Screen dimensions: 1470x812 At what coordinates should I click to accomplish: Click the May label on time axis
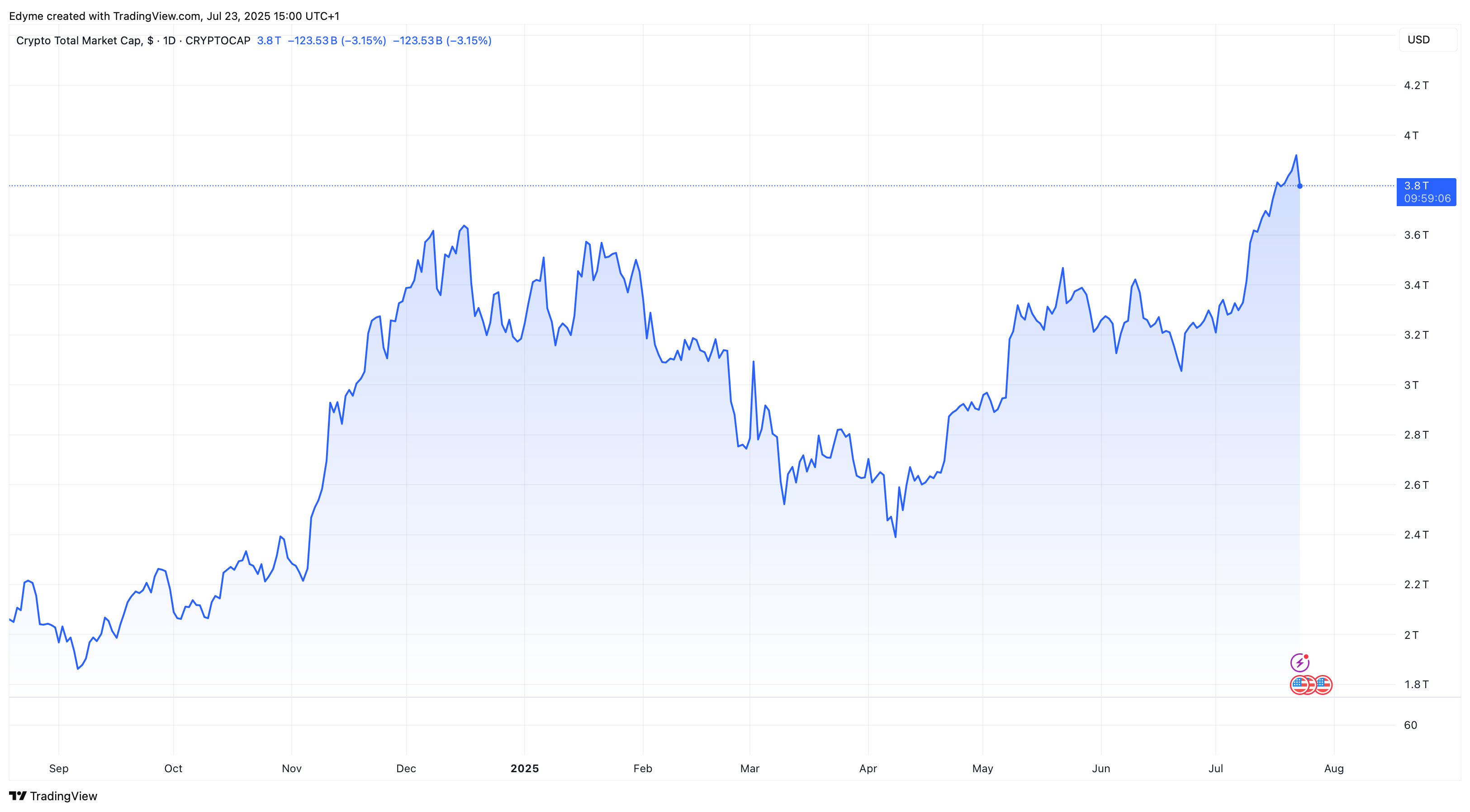[x=983, y=769]
